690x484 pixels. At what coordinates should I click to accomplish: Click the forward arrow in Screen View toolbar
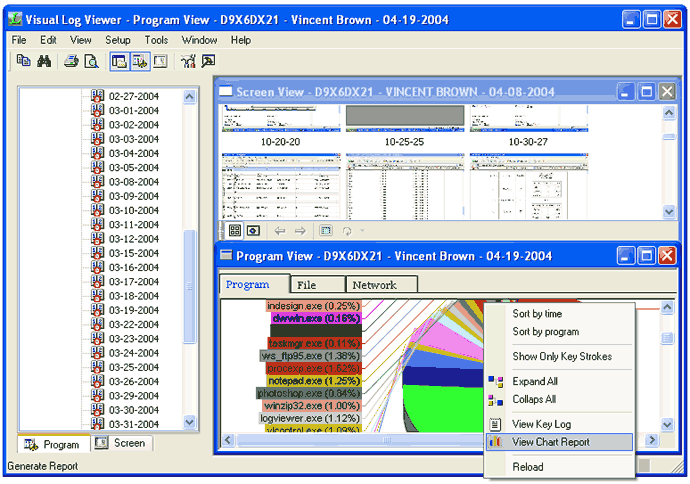(300, 231)
